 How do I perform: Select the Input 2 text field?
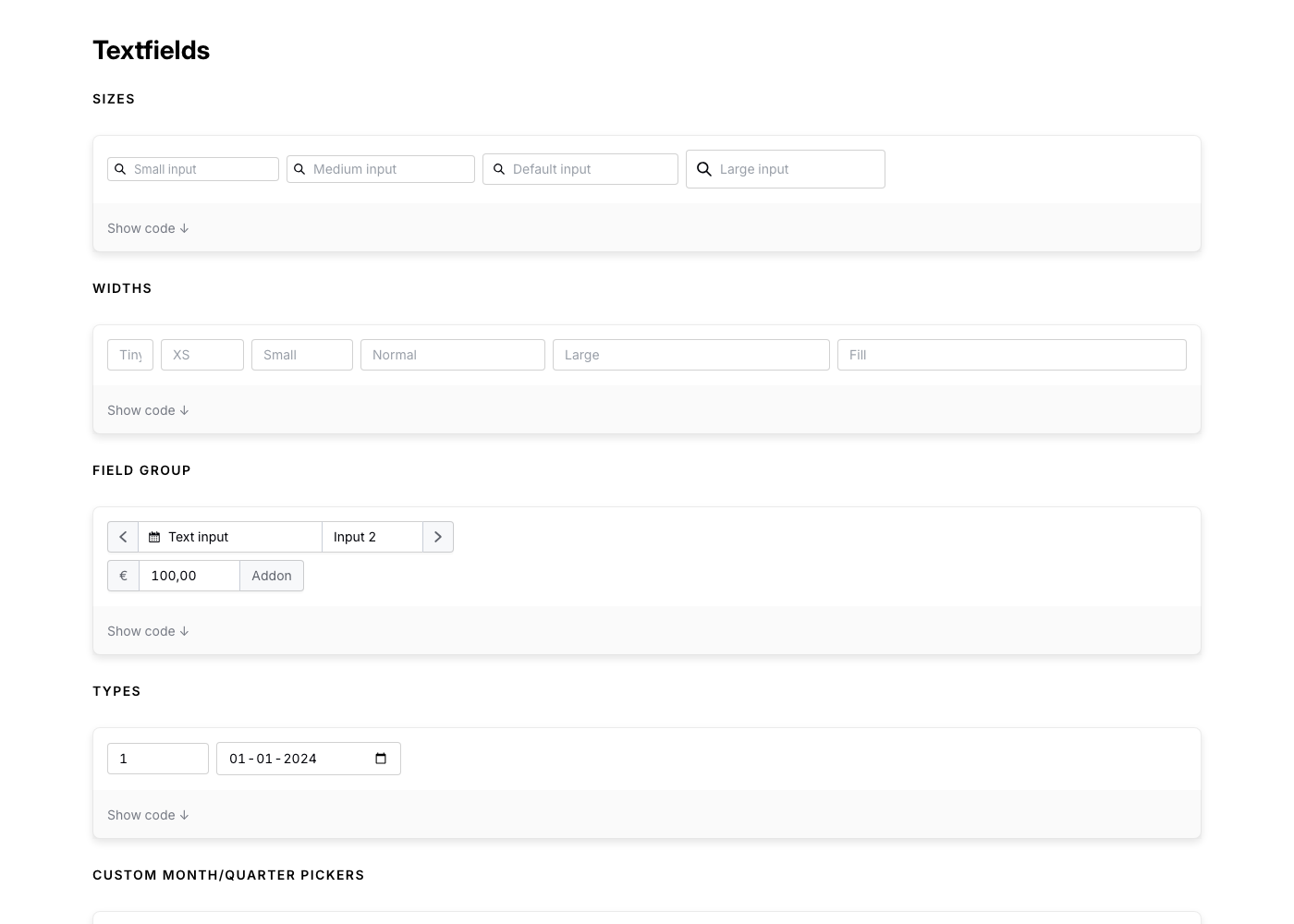pos(372,537)
